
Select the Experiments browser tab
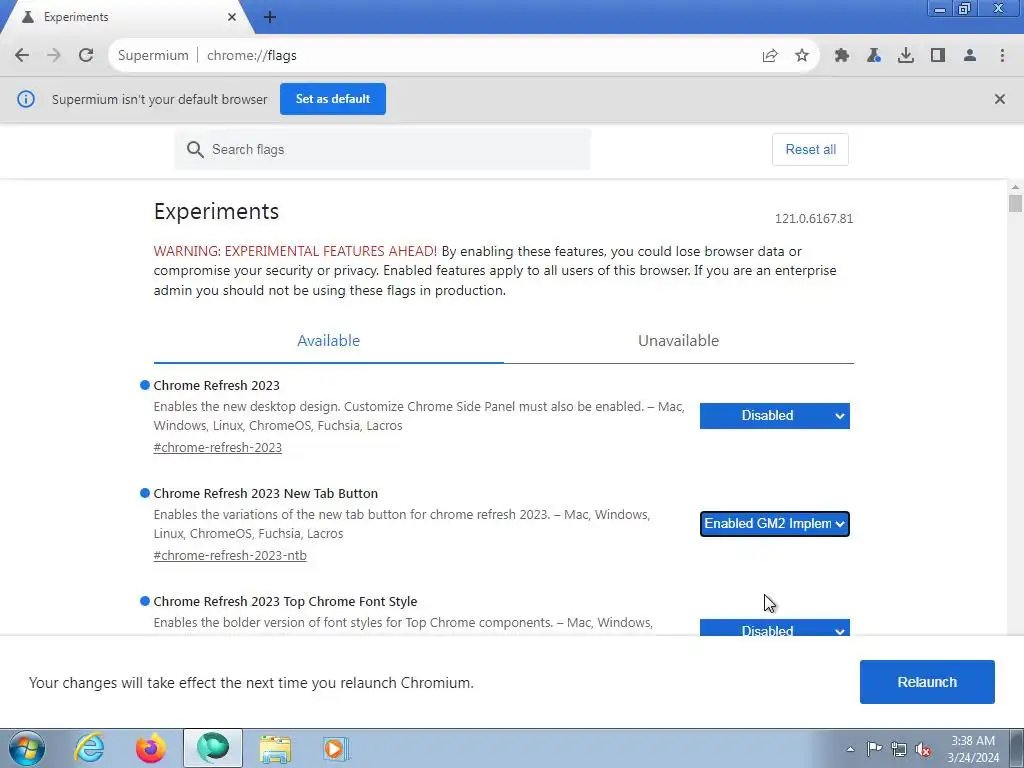click(127, 18)
